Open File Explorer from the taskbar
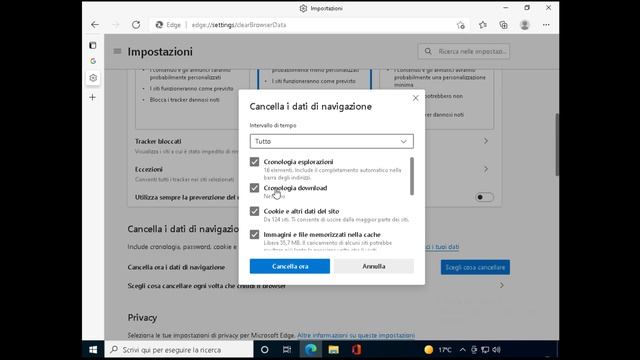 [x=333, y=350]
